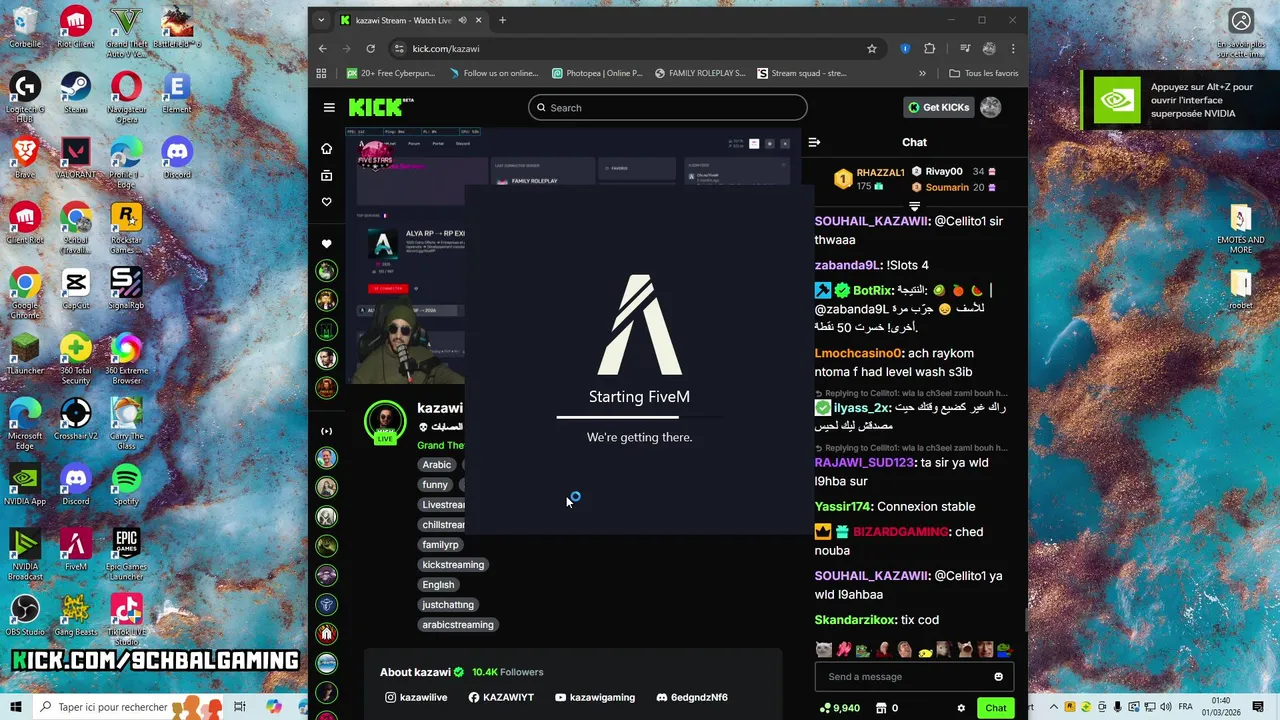Expand recommended channels sidebar toggle
The image size is (1280, 720).
(x=326, y=431)
